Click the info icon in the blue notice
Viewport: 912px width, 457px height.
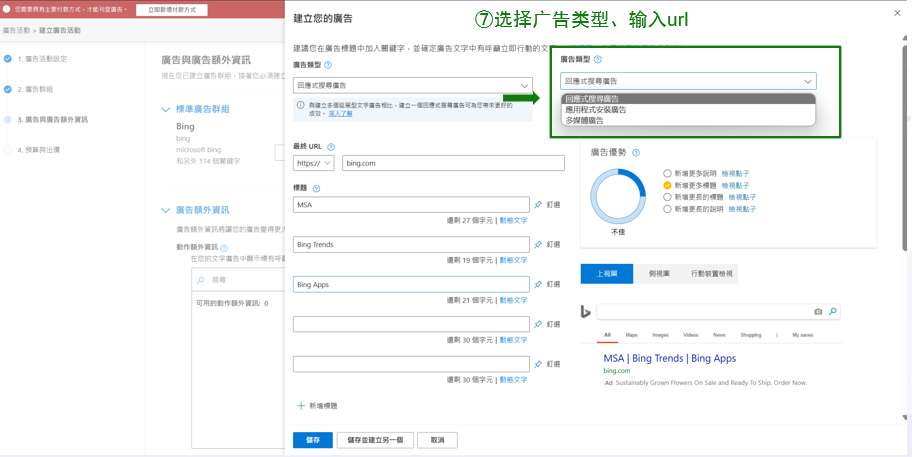tap(301, 105)
